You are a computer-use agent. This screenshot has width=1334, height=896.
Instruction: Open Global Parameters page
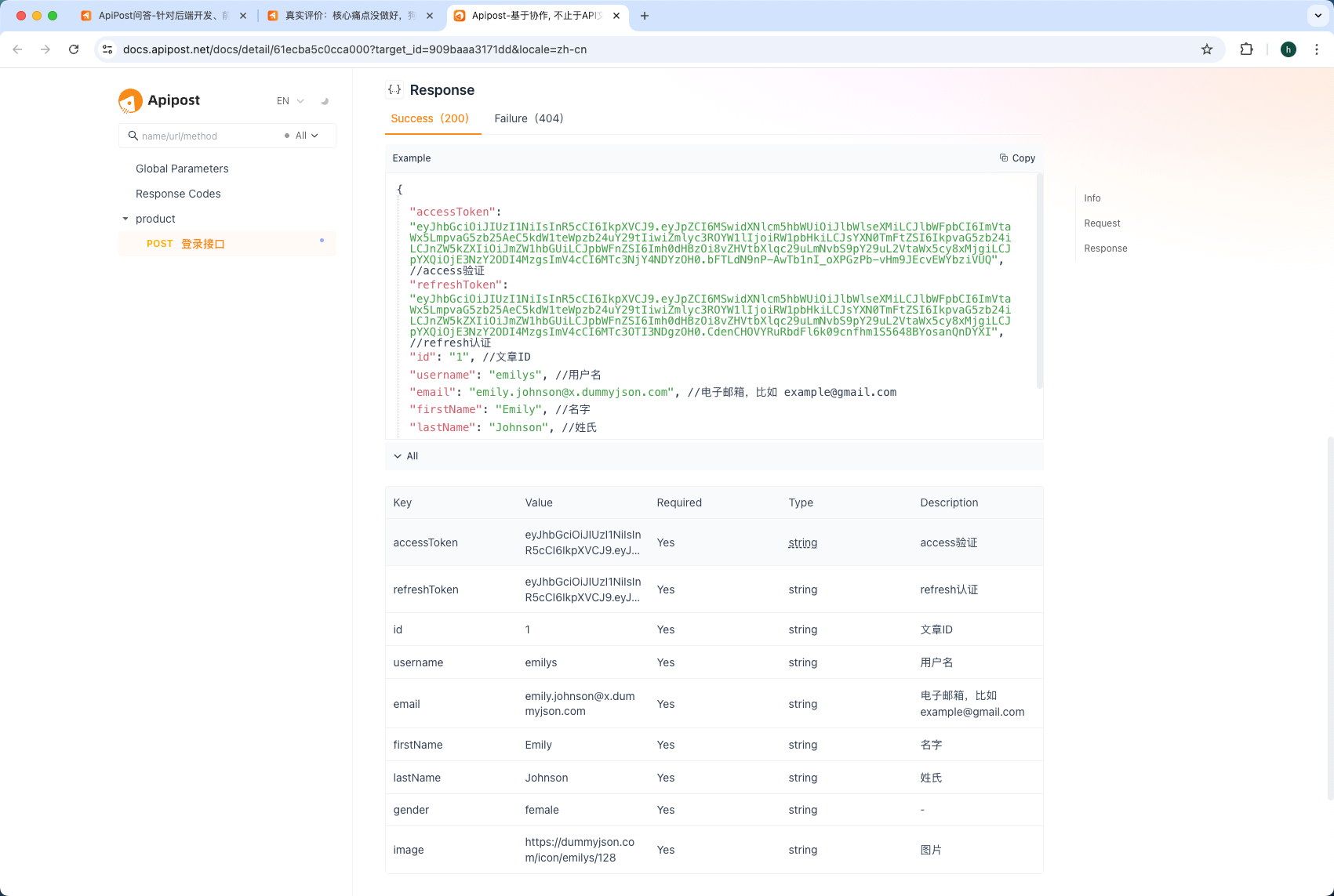coord(182,169)
